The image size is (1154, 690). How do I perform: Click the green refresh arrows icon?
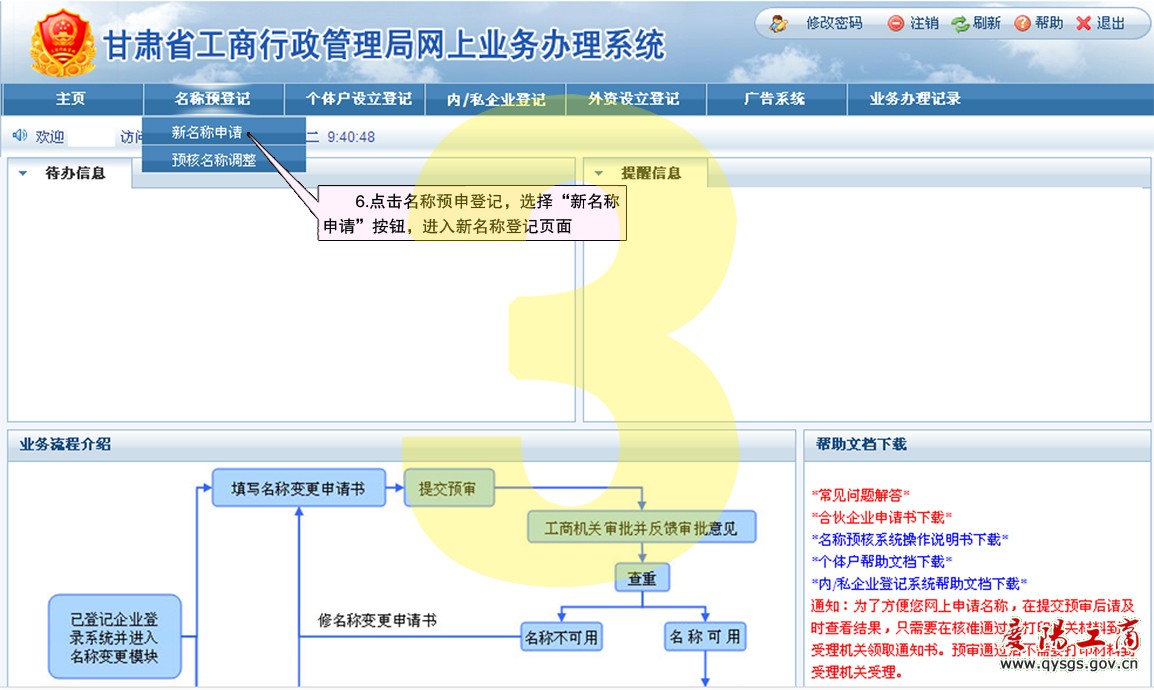pyautogui.click(x=960, y=23)
